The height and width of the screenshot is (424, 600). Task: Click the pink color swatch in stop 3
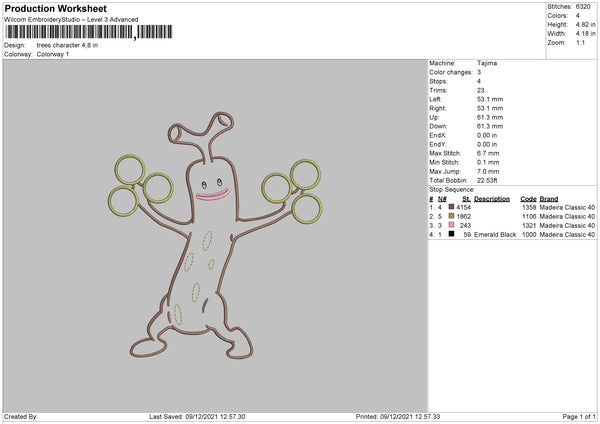pyautogui.click(x=452, y=225)
